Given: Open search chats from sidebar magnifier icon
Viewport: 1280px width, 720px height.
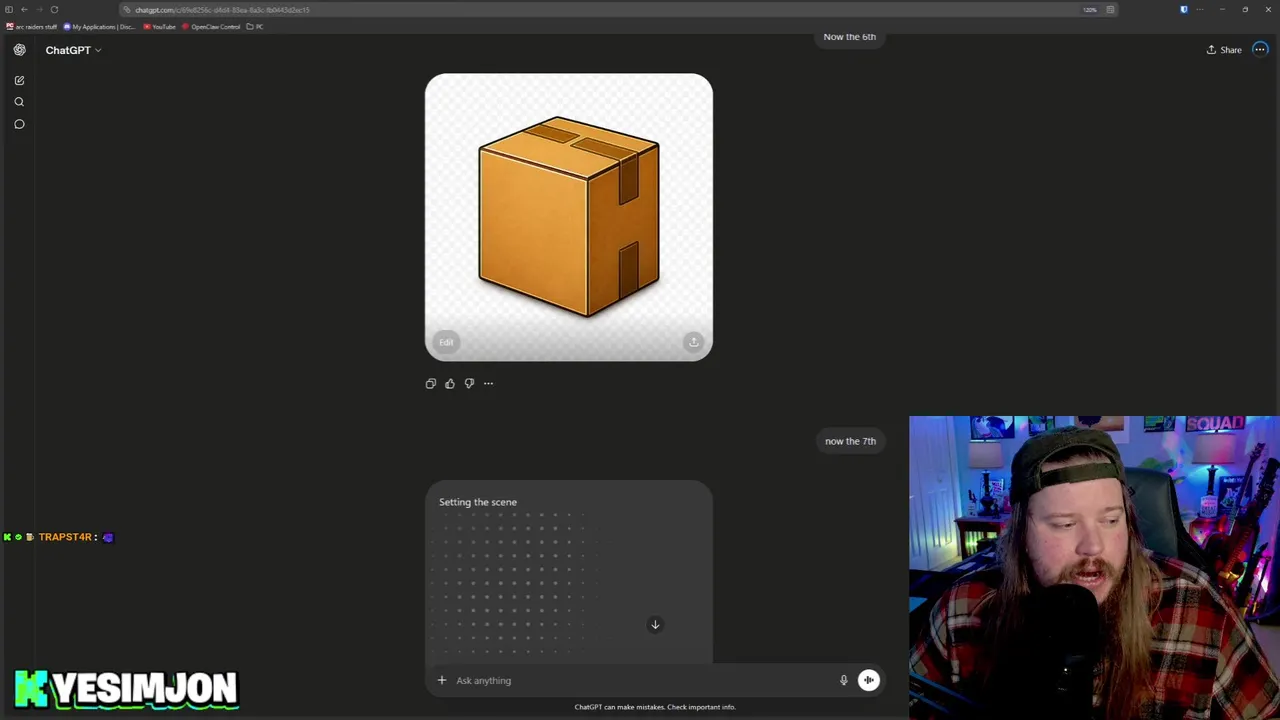Looking at the screenshot, I should point(19,102).
